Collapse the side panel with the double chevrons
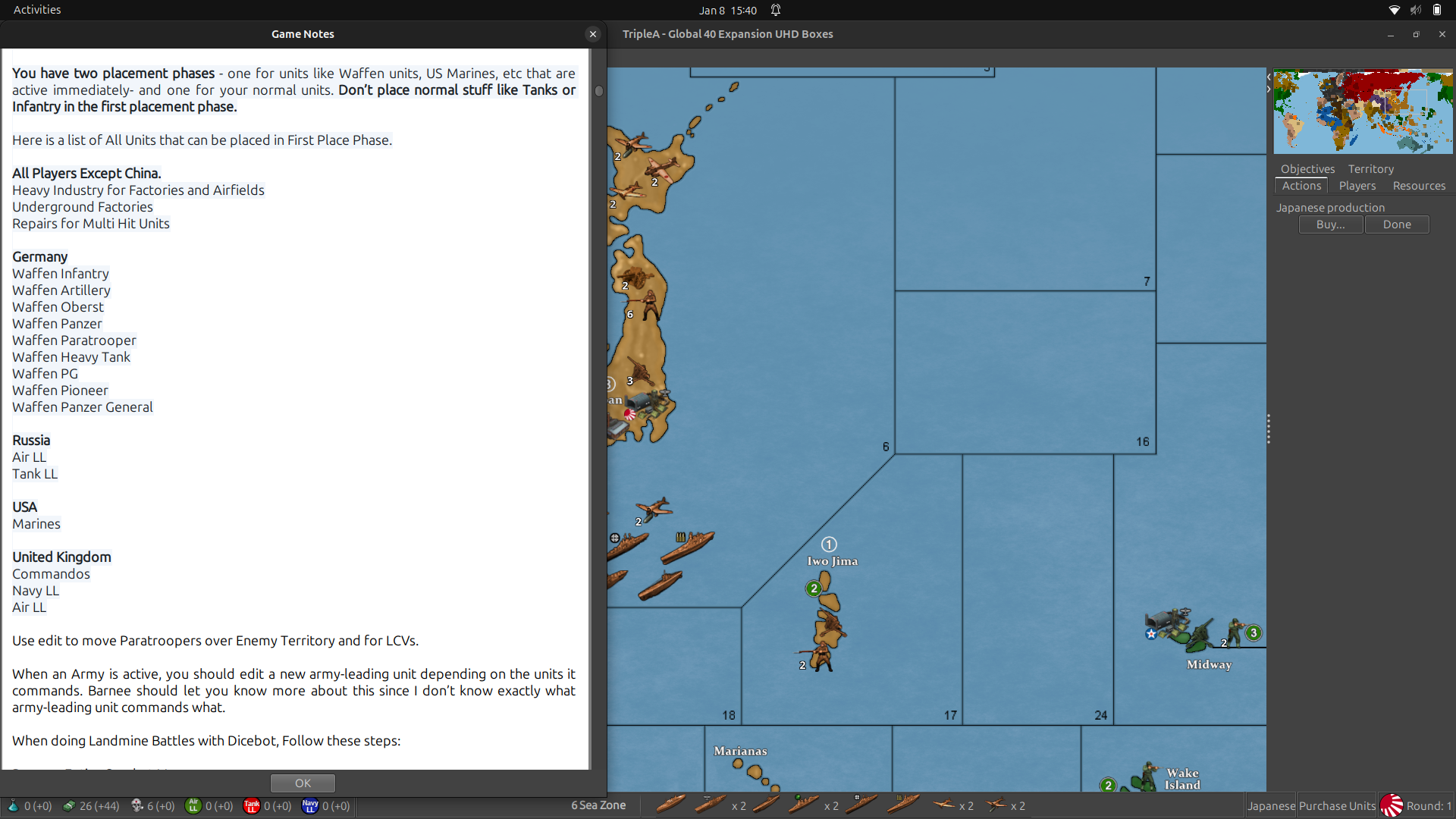 coord(1267,82)
